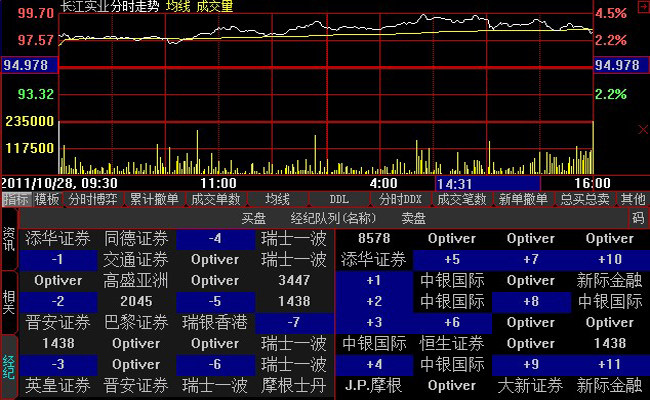Click the +3 price level cell
Image resolution: width=650 pixels, height=400 pixels.
374,322
